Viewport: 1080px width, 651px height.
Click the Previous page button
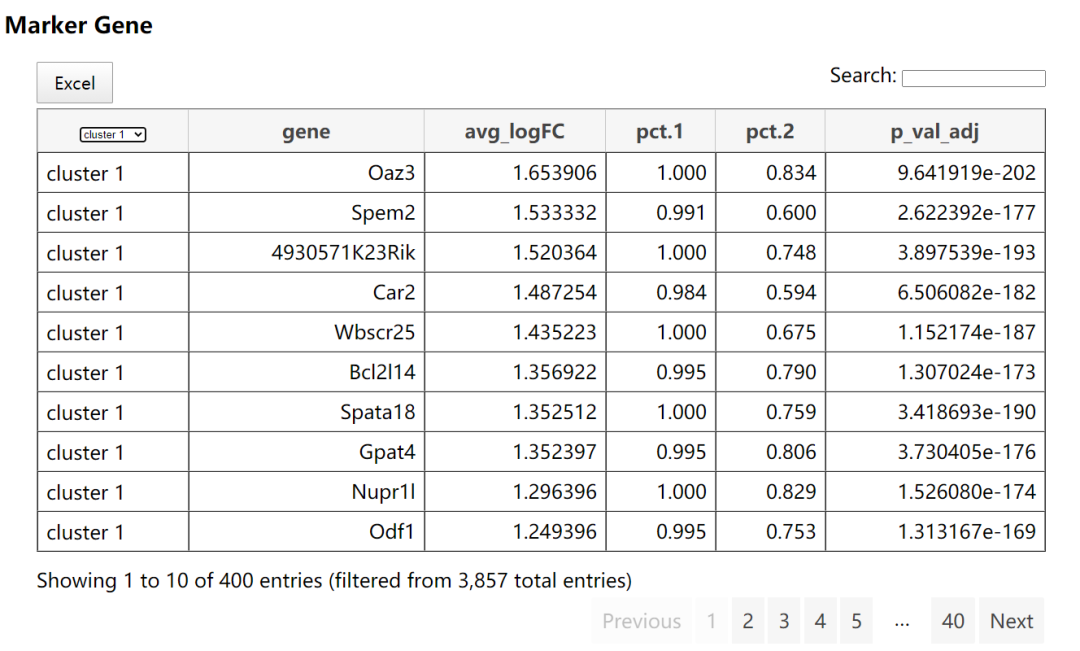[641, 621]
